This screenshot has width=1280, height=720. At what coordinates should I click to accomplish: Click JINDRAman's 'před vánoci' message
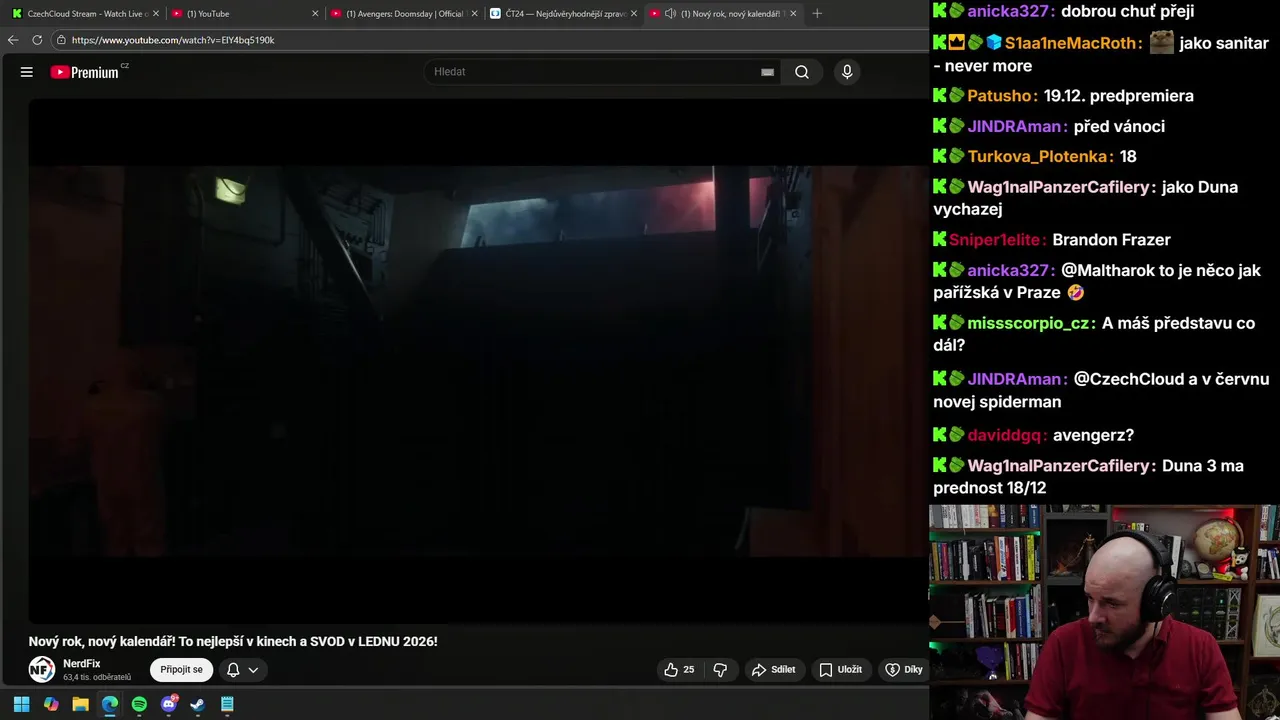point(1119,127)
